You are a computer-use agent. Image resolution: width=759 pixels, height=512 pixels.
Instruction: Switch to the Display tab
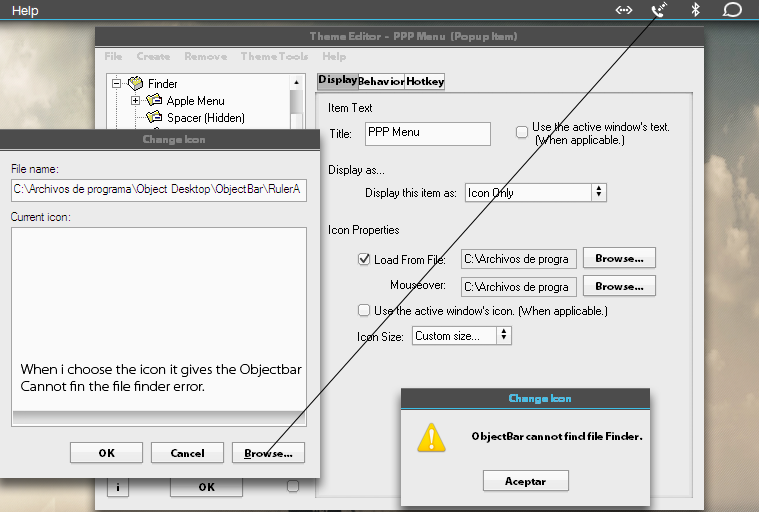(x=337, y=80)
